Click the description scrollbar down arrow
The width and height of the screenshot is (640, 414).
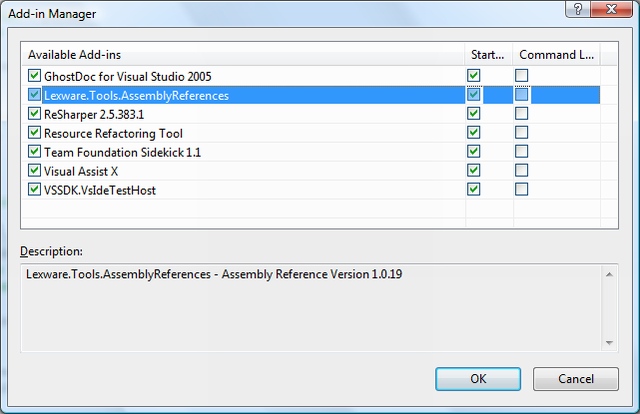[609, 343]
